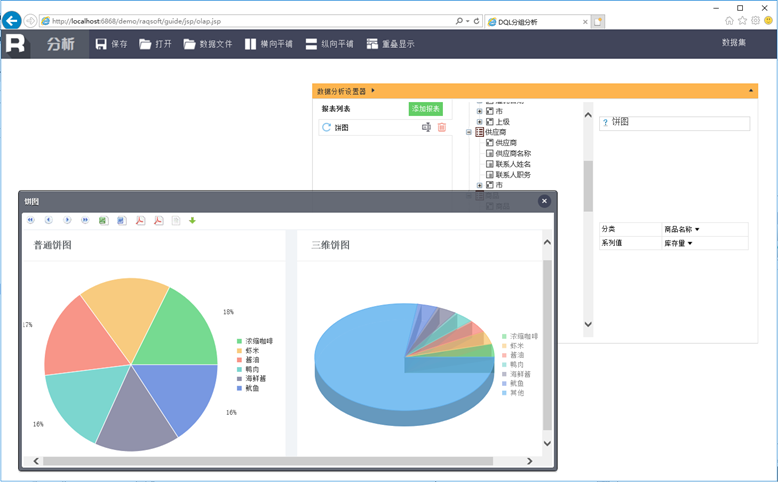Expand the 上级 tree node
The image size is (778, 482).
480,122
